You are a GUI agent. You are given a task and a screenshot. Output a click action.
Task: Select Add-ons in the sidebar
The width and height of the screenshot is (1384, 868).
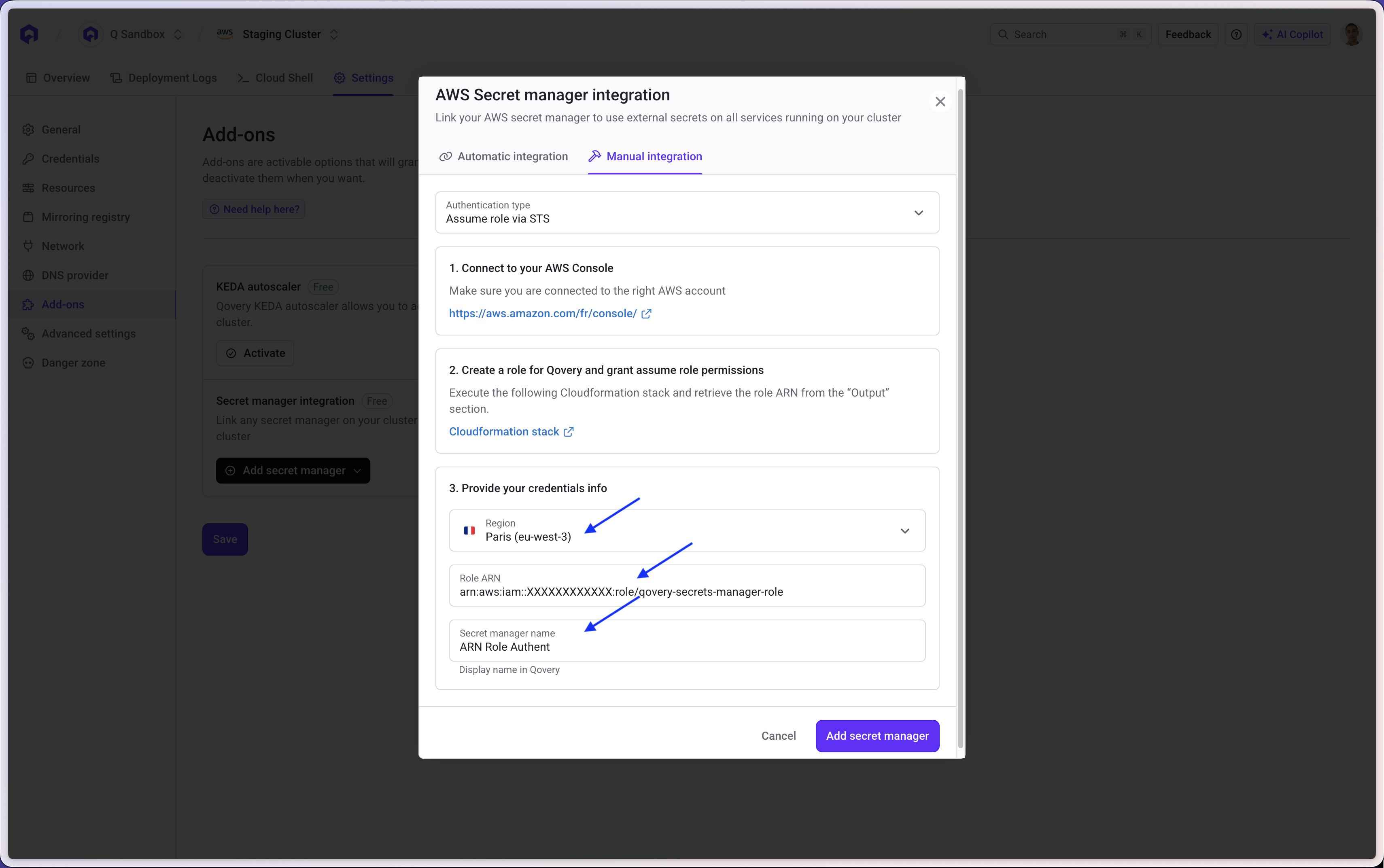[92, 305]
